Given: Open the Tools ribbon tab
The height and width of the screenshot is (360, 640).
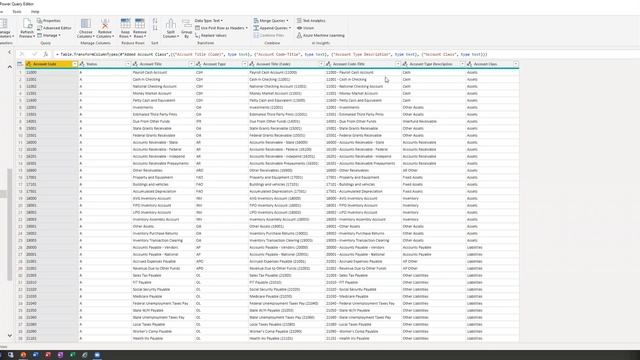Looking at the screenshot, I should tap(17, 11).
